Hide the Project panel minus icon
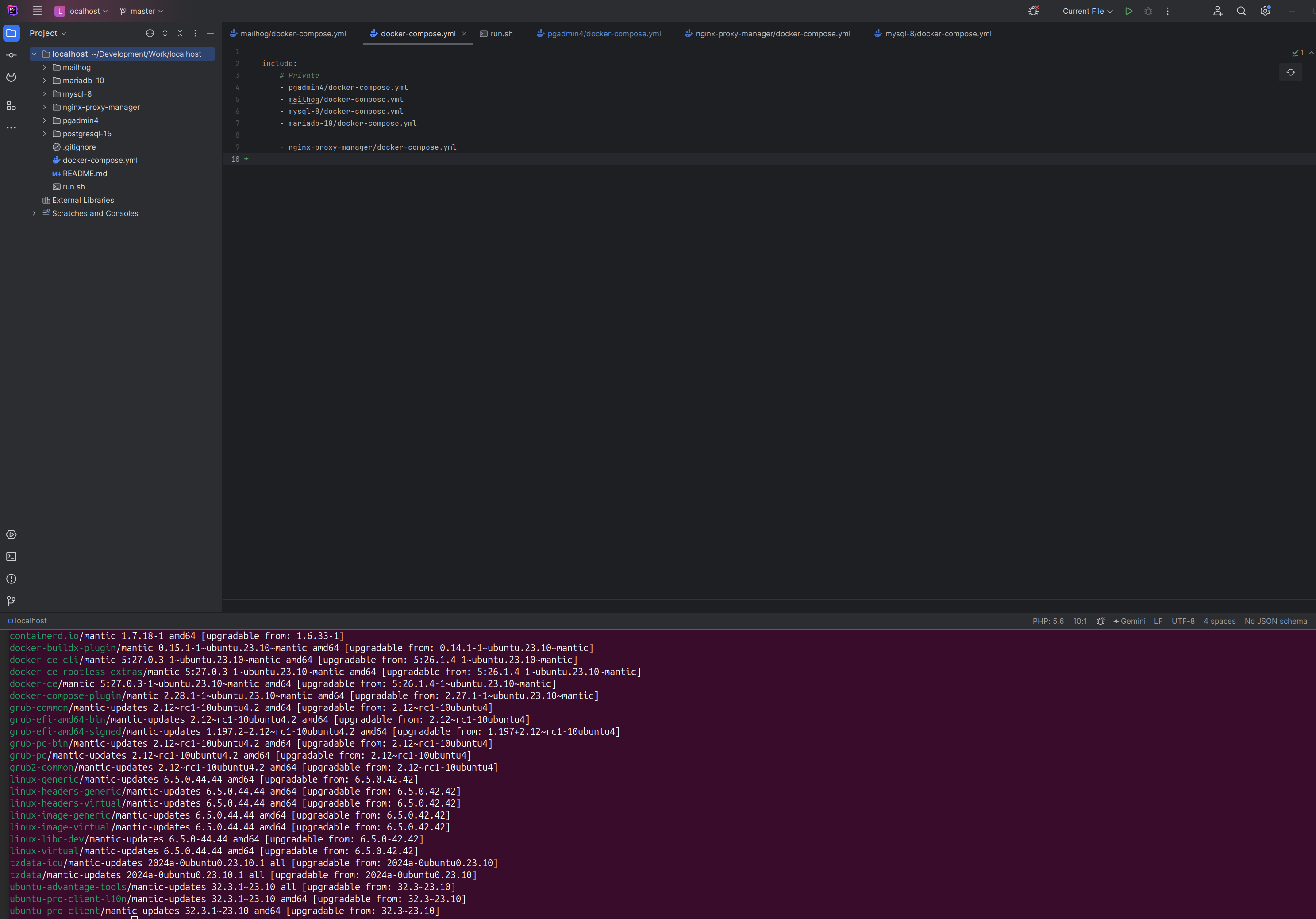Image resolution: width=1316 pixels, height=919 pixels. click(x=210, y=33)
